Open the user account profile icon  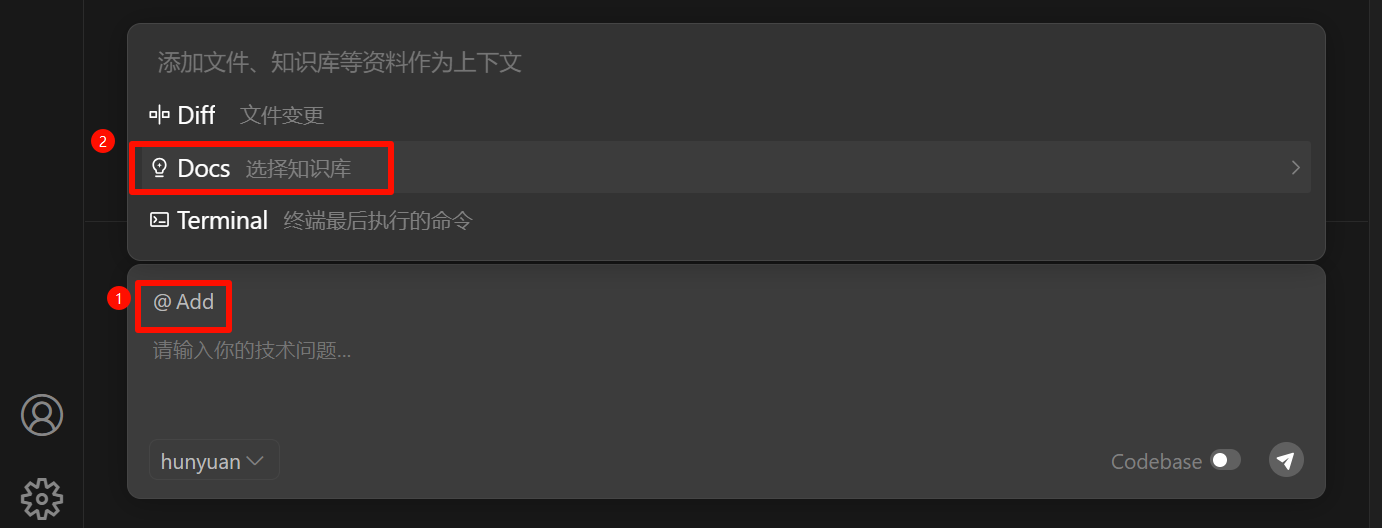click(x=42, y=414)
